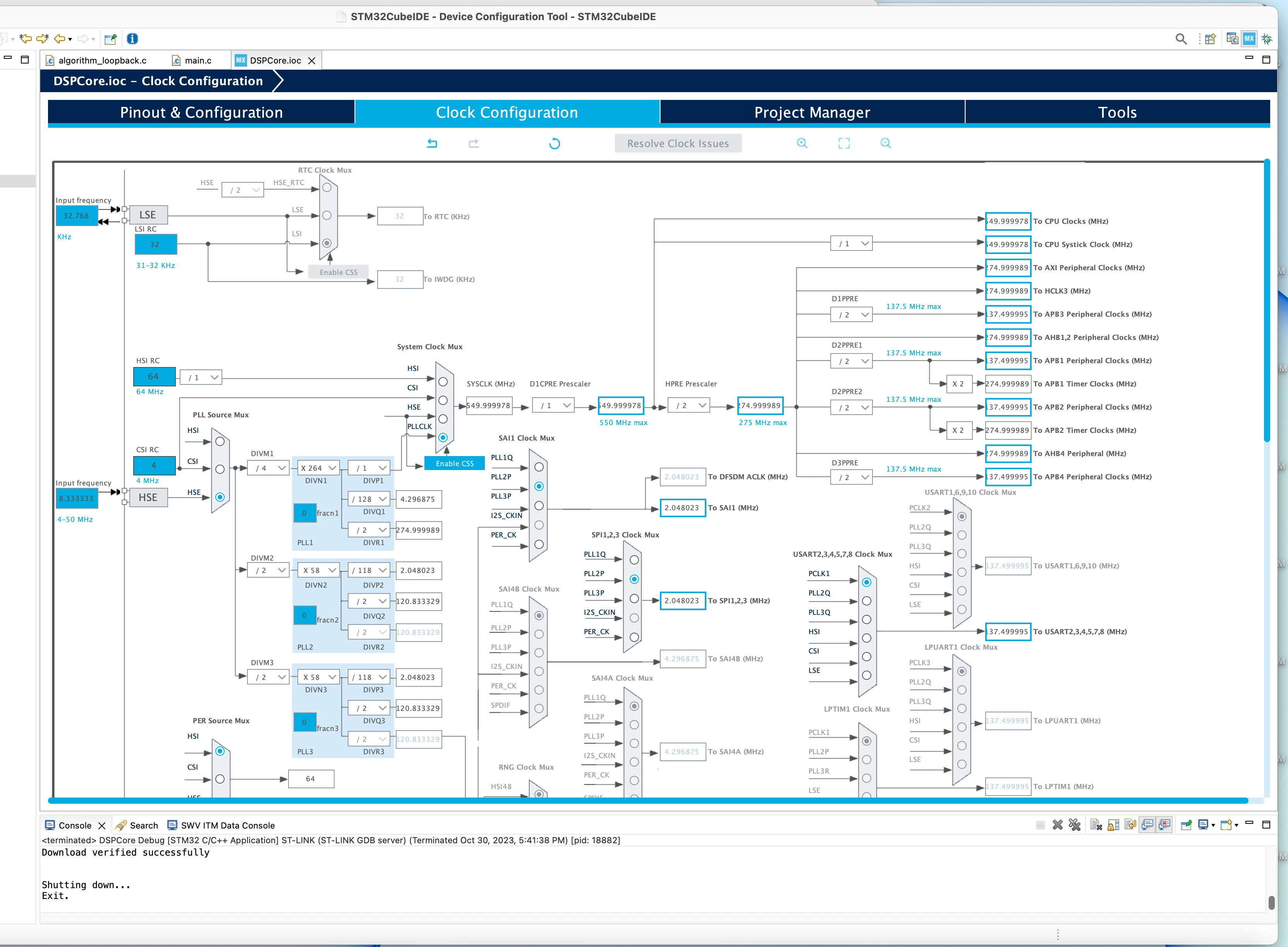Click the Open Perspective icon
The width and height of the screenshot is (1288, 947).
(x=1211, y=39)
